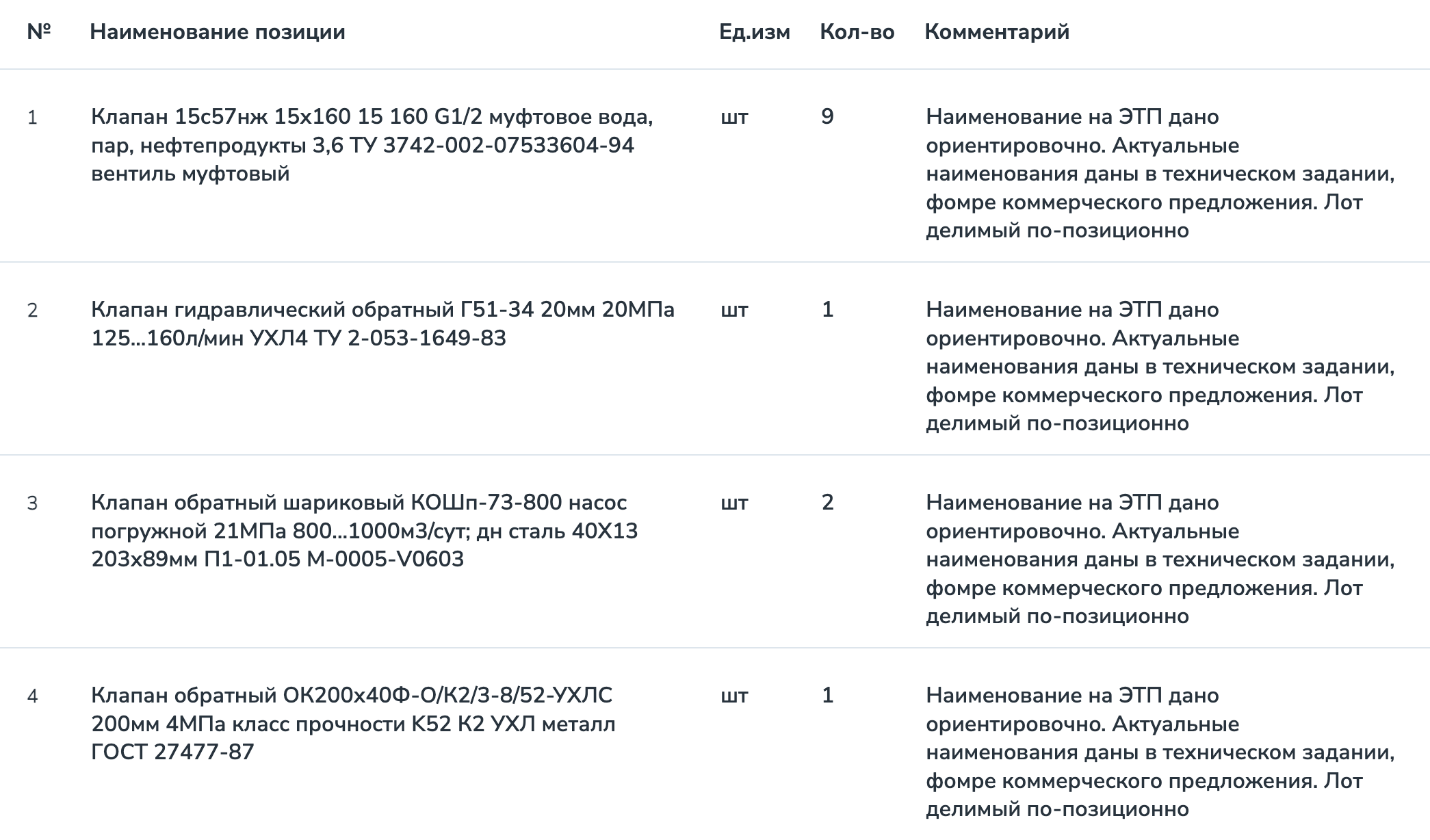Click unit шт in second row
1430x840 pixels.
(x=734, y=311)
